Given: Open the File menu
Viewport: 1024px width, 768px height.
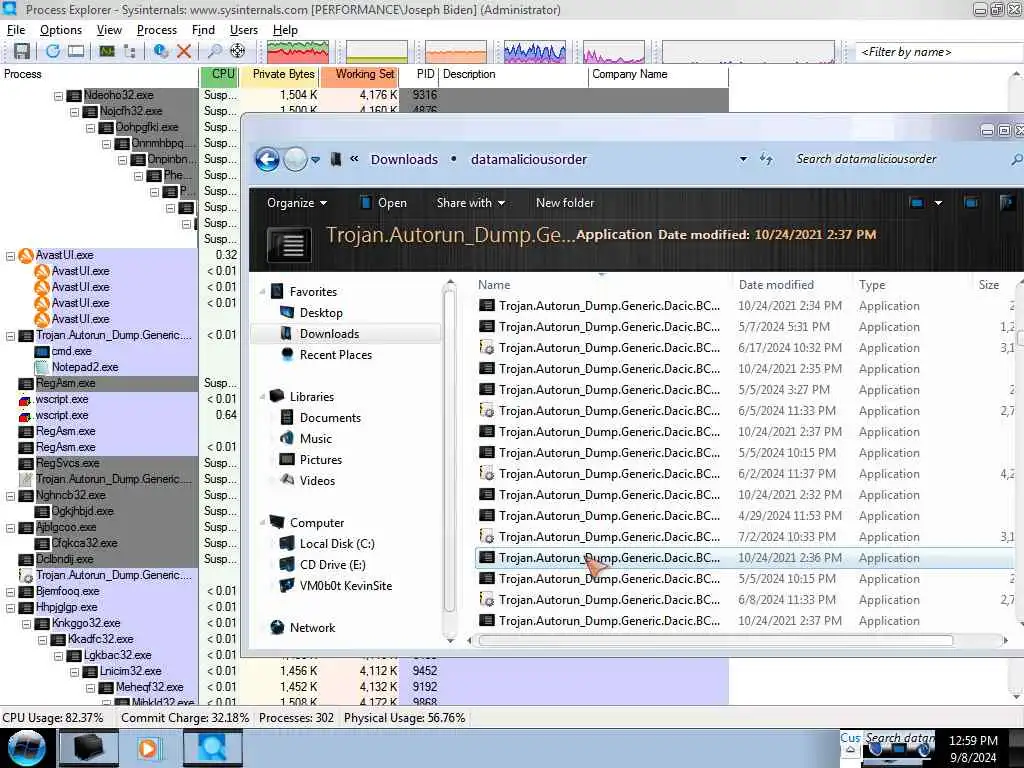Looking at the screenshot, I should click(x=16, y=30).
